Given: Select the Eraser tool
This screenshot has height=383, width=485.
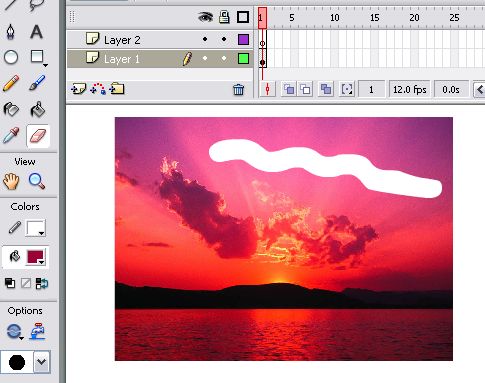Looking at the screenshot, I should click(x=38, y=136).
